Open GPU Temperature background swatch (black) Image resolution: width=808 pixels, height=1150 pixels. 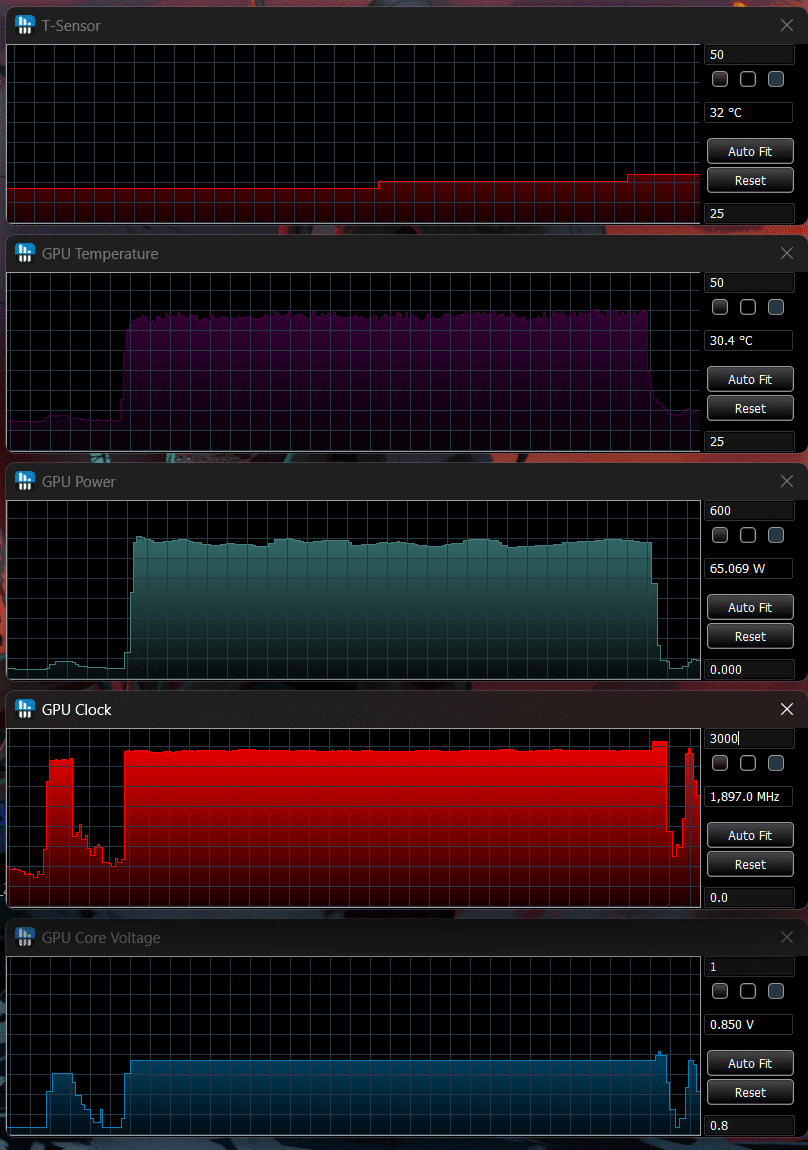(748, 307)
